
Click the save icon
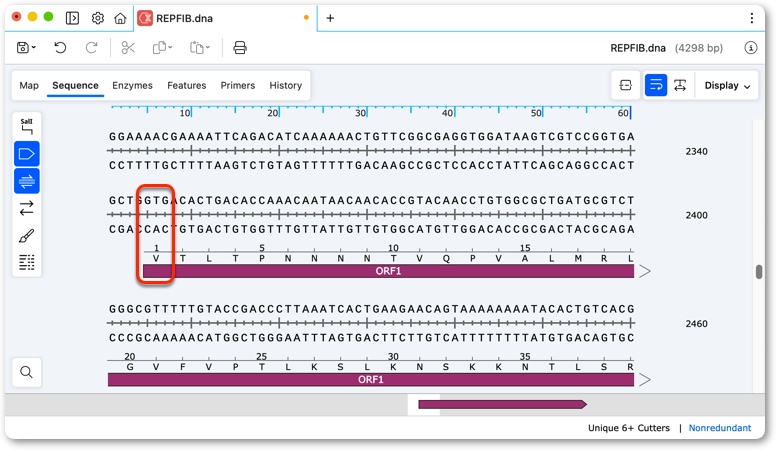23,48
